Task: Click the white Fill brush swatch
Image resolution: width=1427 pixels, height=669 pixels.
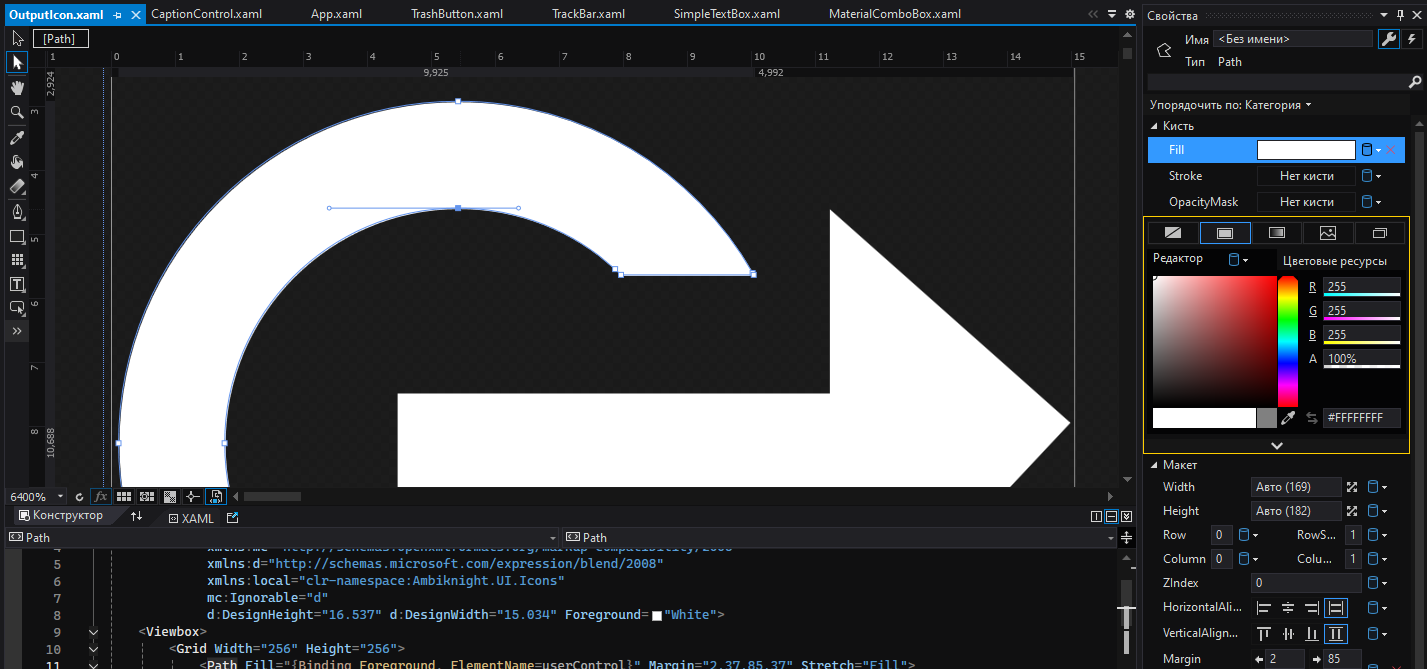Action: point(1306,150)
